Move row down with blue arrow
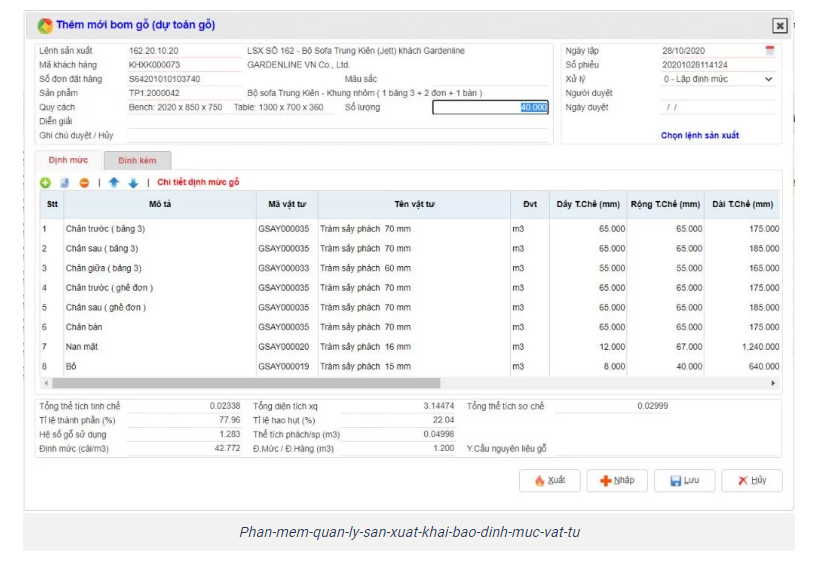 pyautogui.click(x=132, y=183)
